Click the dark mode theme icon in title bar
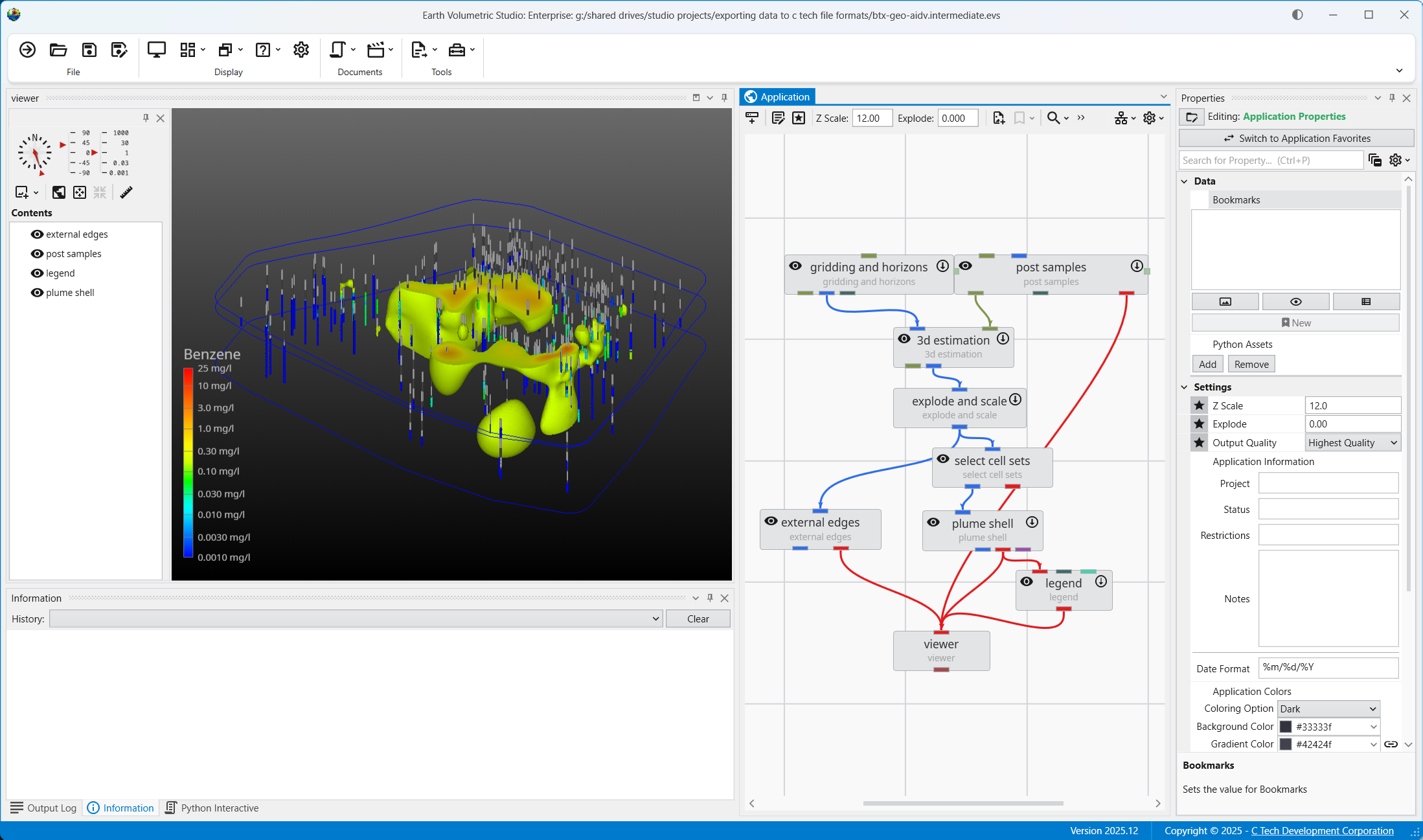Screen dimensions: 1423x840 1297,15
